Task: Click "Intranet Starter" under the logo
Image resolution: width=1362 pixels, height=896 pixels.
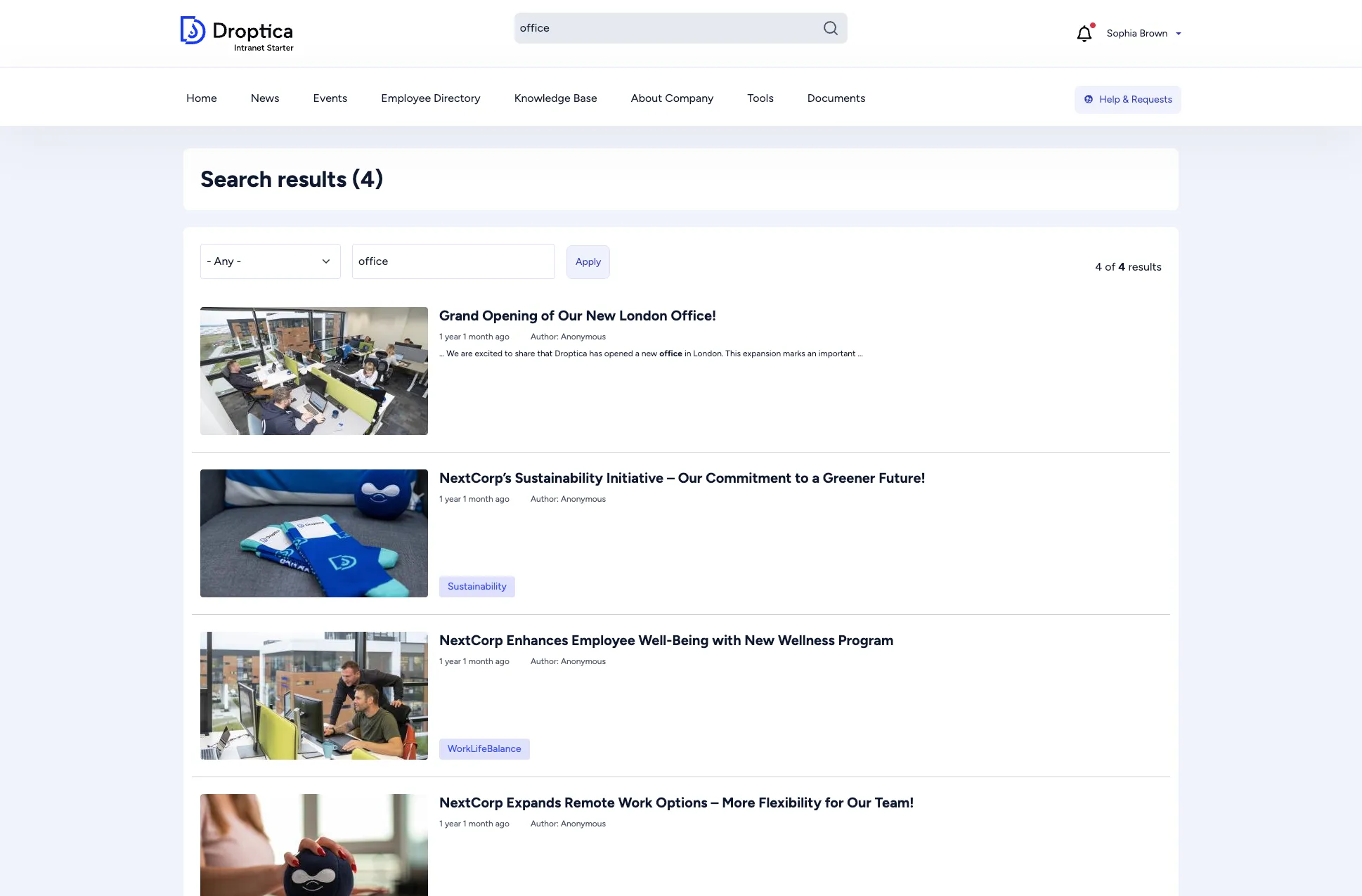Action: 264,48
